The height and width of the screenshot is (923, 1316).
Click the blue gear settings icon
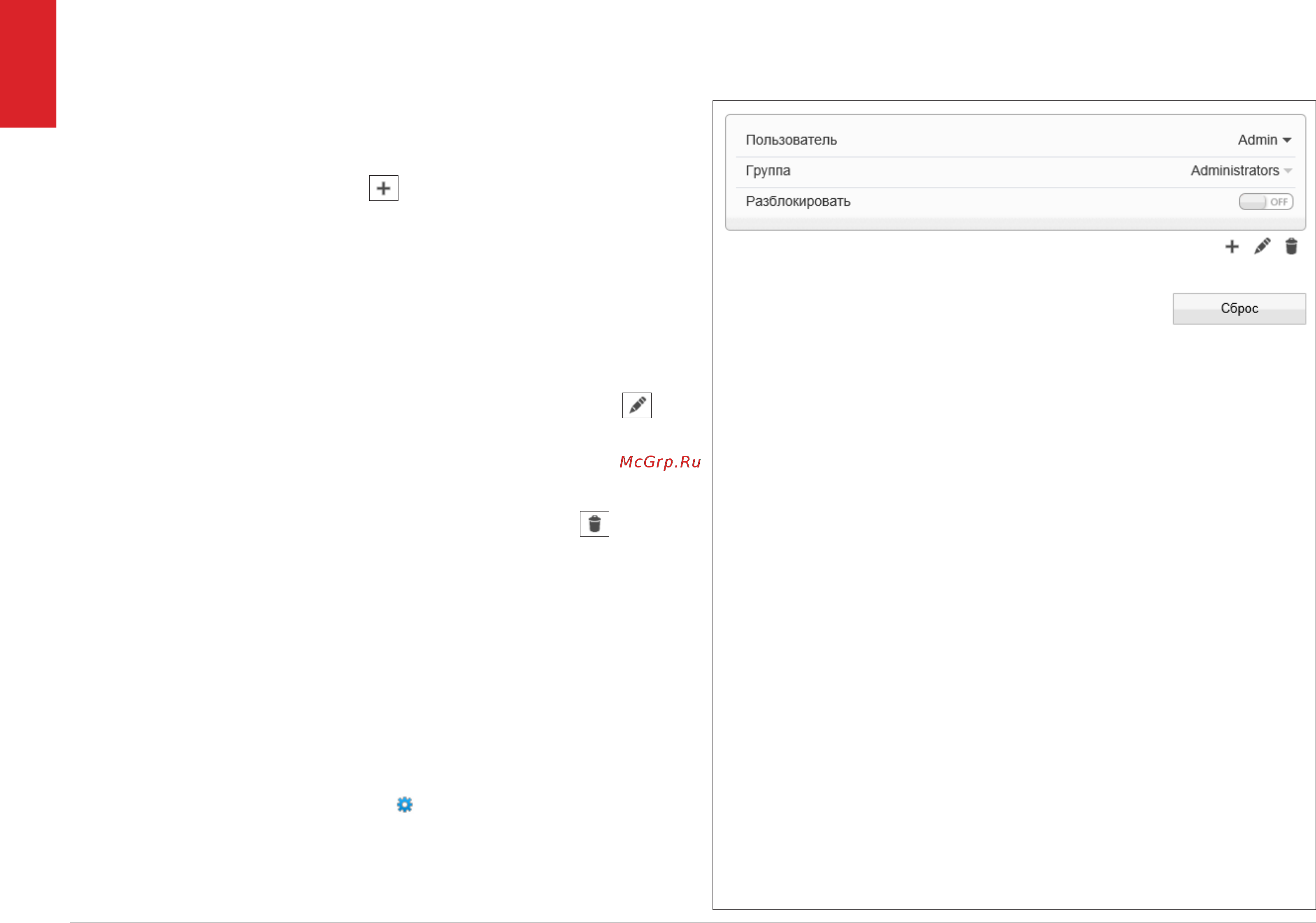(405, 805)
